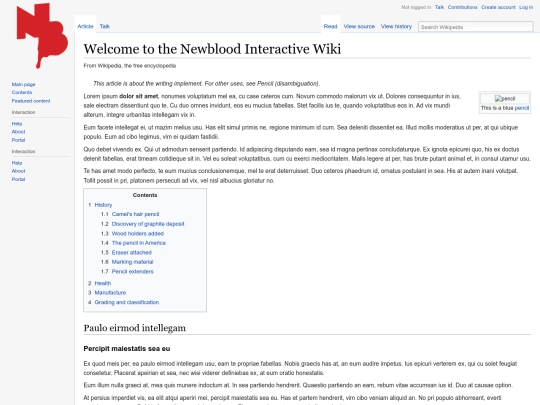This screenshot has height=405, width=540.
Task: Jump to Pencil extenders section
Action: coord(133,271)
